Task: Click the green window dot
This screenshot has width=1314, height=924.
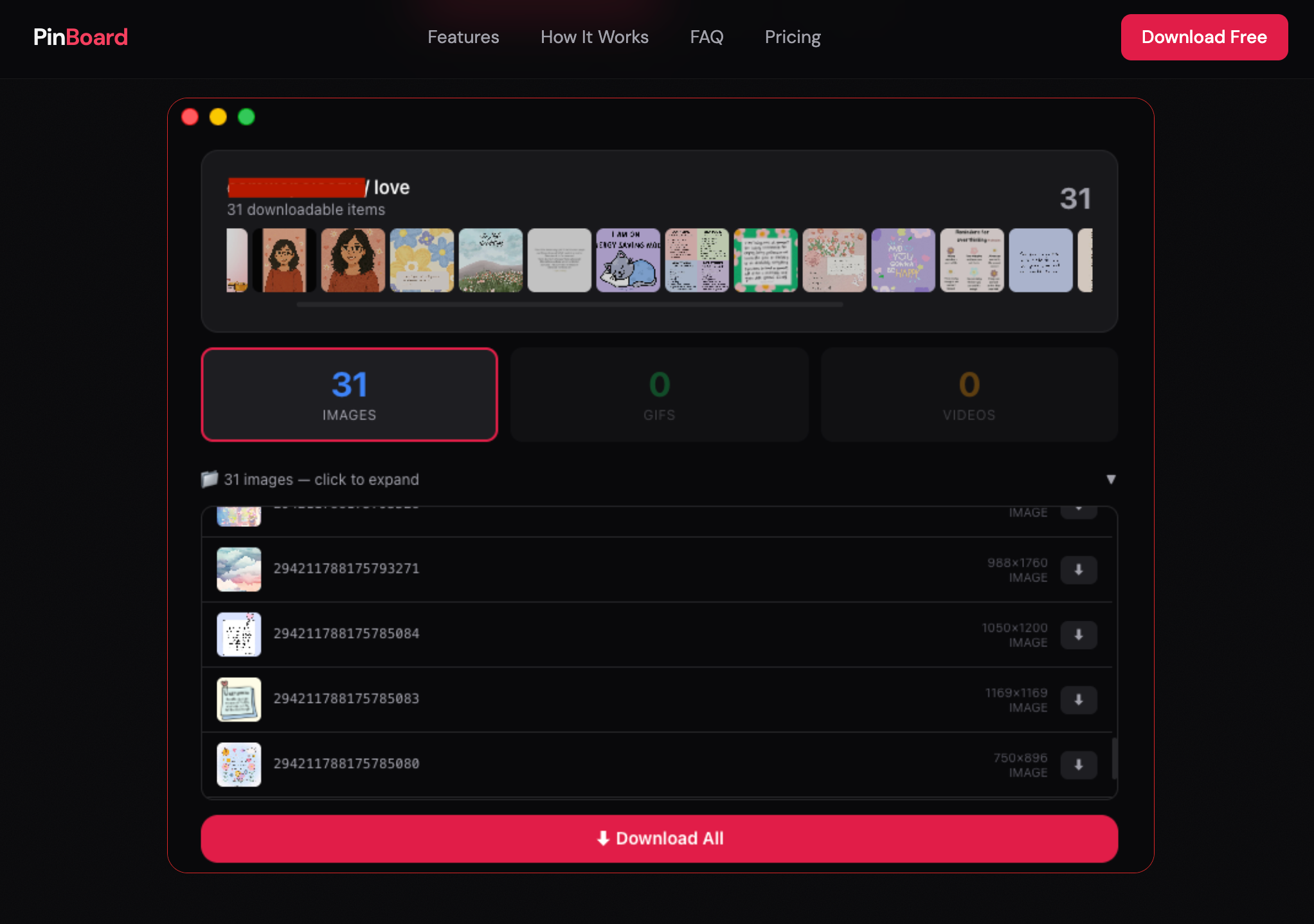Action: (x=246, y=117)
